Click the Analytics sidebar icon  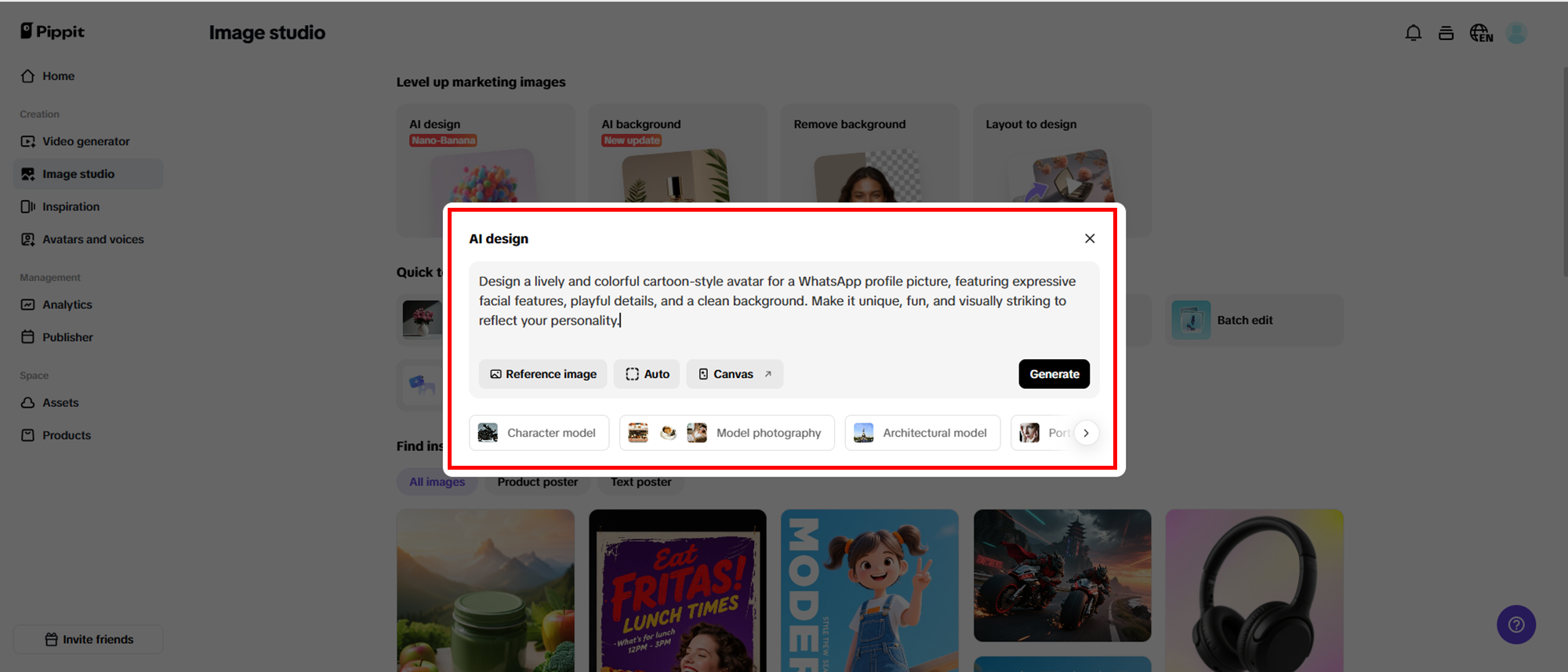pos(28,304)
